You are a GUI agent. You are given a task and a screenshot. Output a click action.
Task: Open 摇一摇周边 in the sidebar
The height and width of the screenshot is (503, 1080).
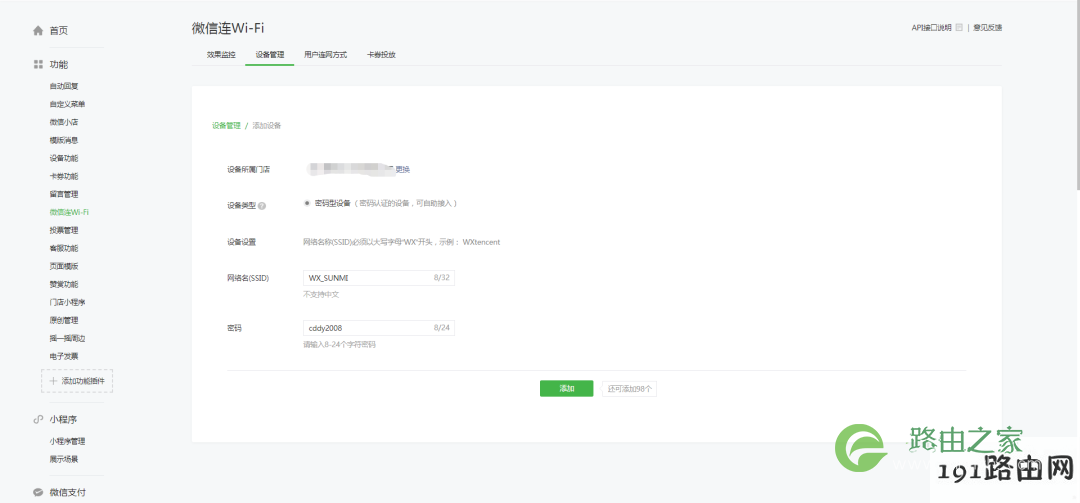(x=68, y=338)
